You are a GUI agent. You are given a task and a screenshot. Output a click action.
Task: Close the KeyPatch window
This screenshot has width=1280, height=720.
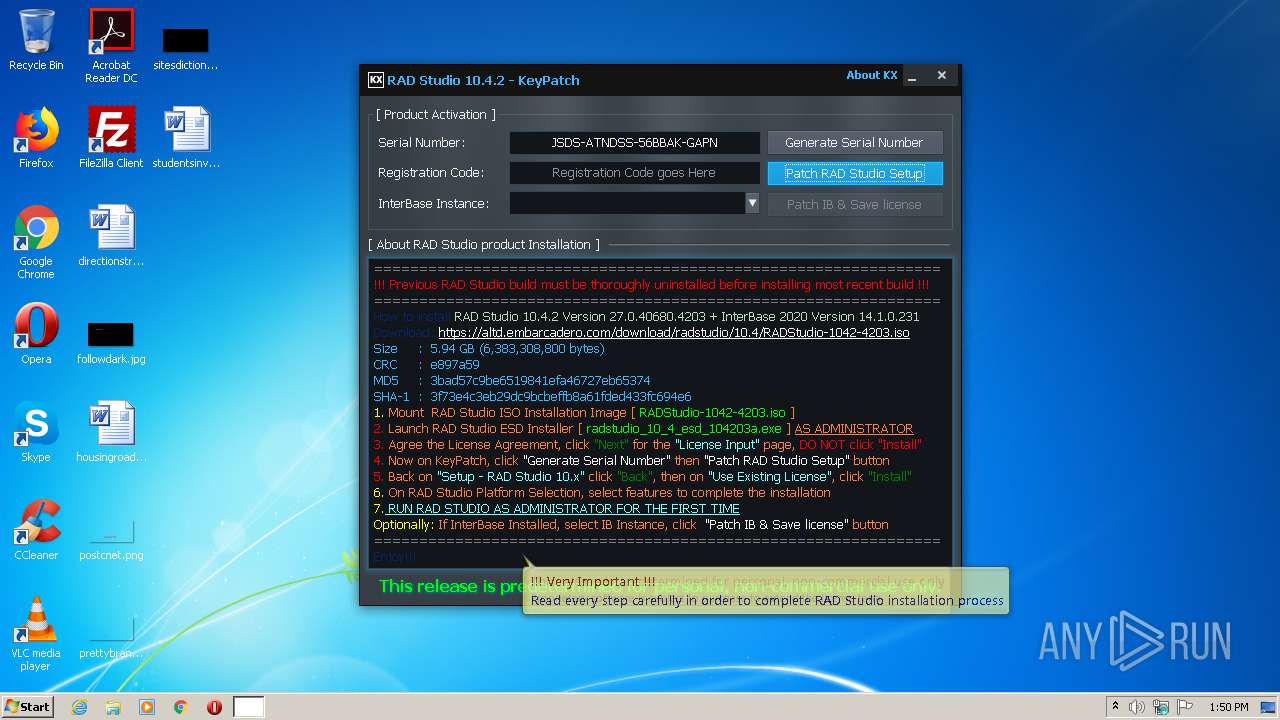point(941,75)
